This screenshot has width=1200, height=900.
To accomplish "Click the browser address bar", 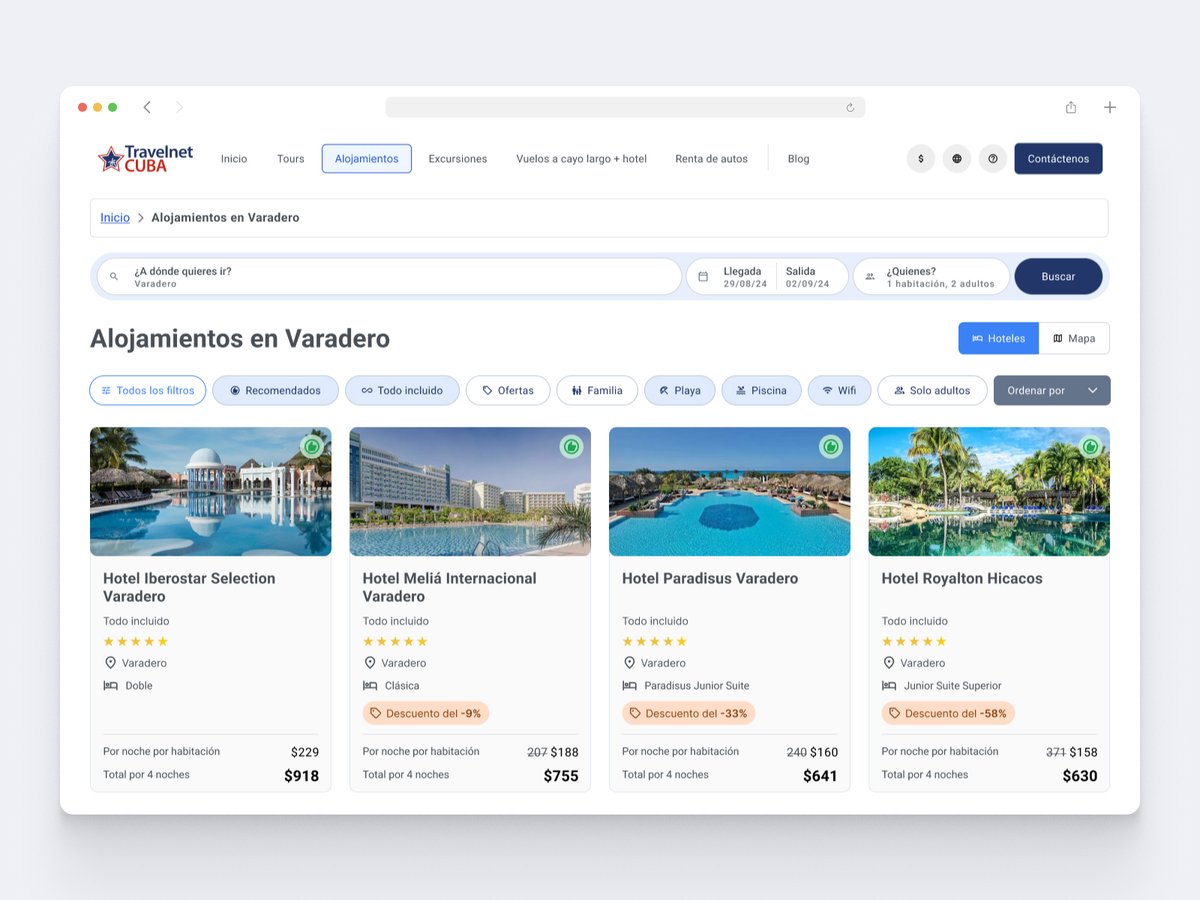I will pyautogui.click(x=625, y=107).
